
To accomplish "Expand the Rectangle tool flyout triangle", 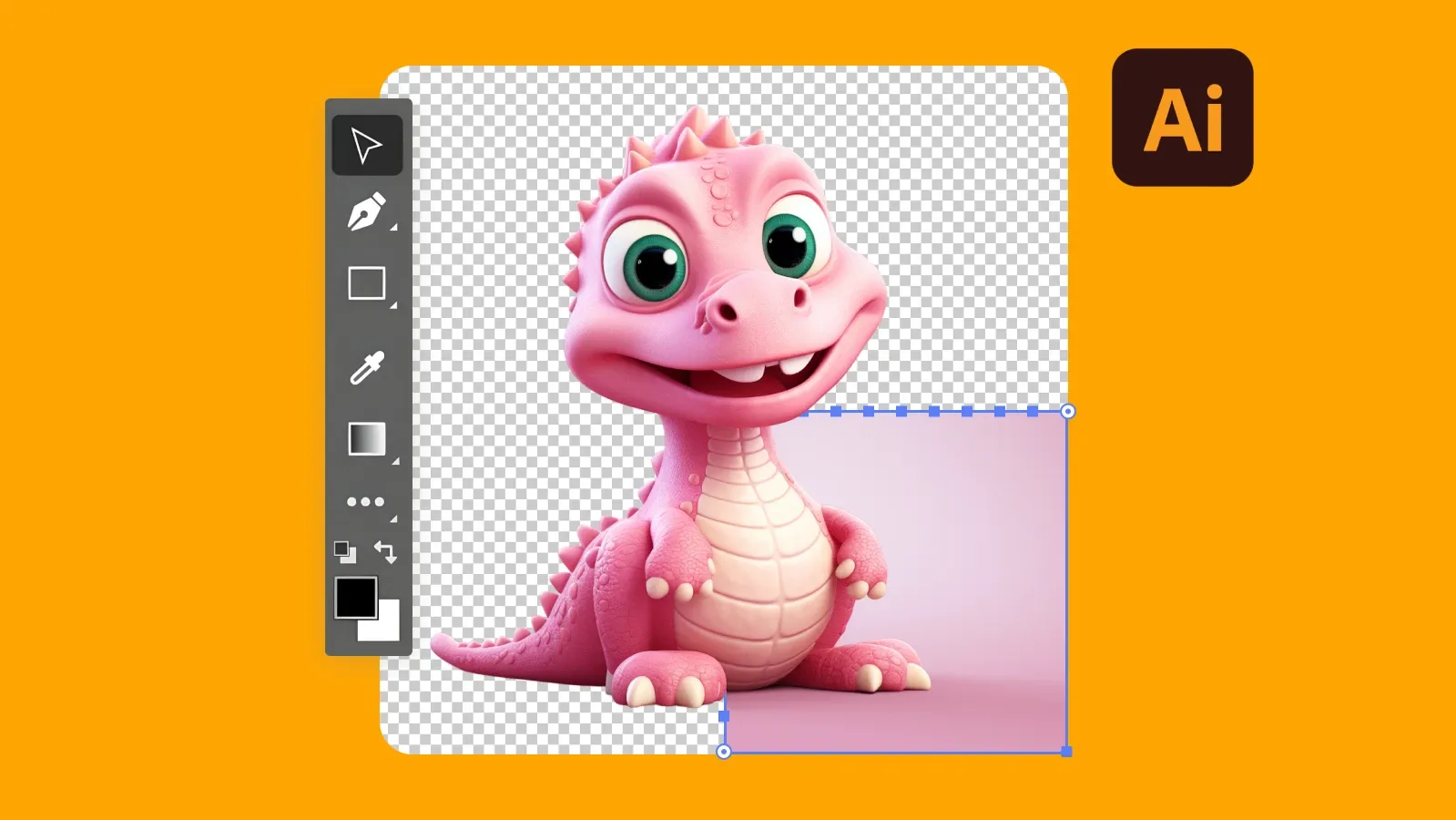I will point(394,305).
